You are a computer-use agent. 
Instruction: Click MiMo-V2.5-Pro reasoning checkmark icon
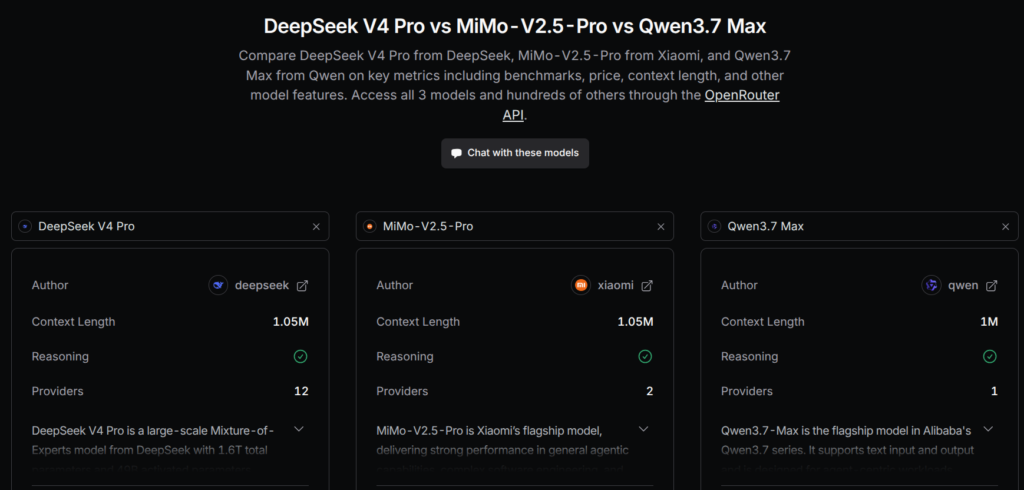coord(645,357)
